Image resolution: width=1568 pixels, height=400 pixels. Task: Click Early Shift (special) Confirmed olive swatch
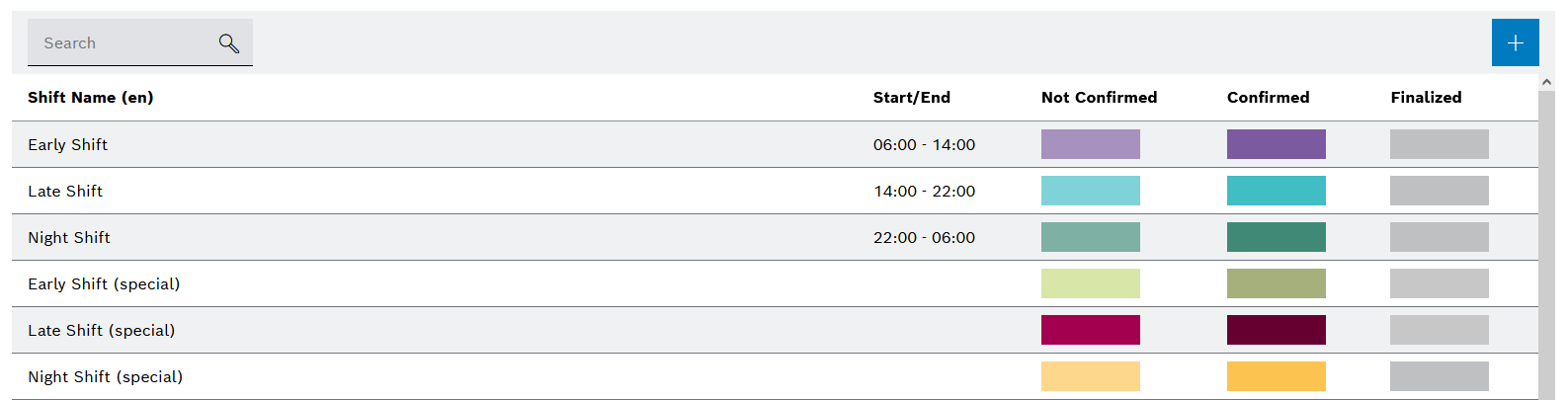point(1276,283)
